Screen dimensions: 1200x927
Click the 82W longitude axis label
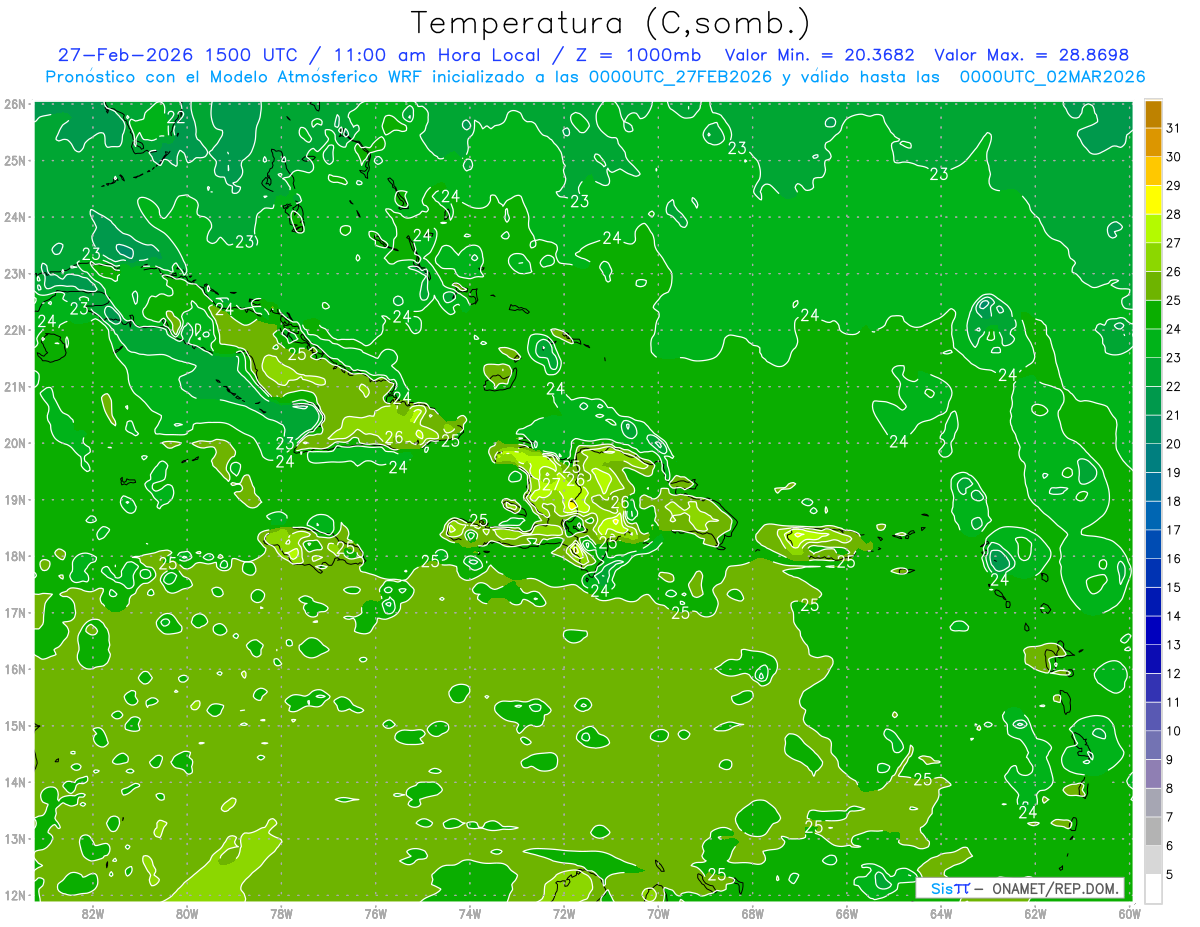(x=93, y=913)
